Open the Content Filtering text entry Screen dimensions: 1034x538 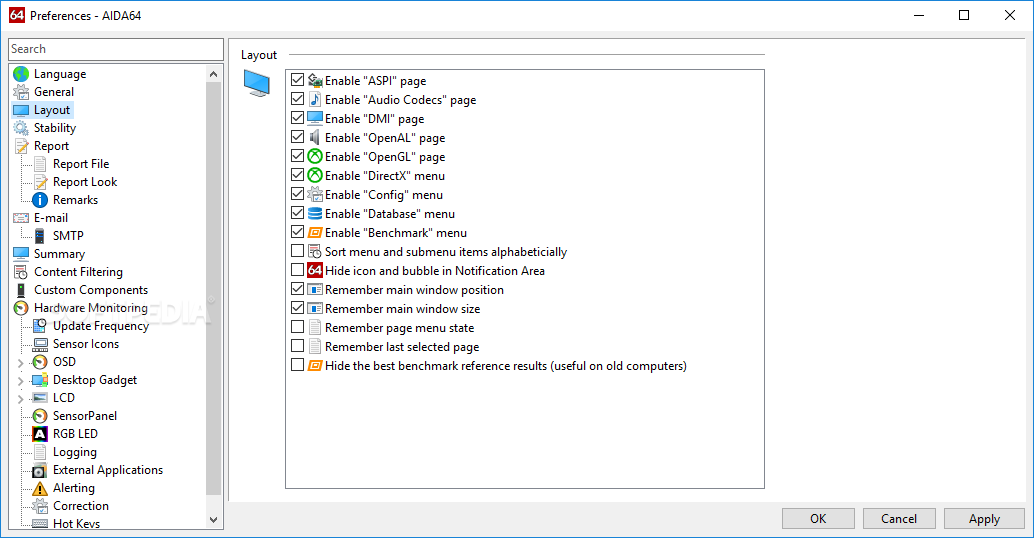(x=78, y=272)
